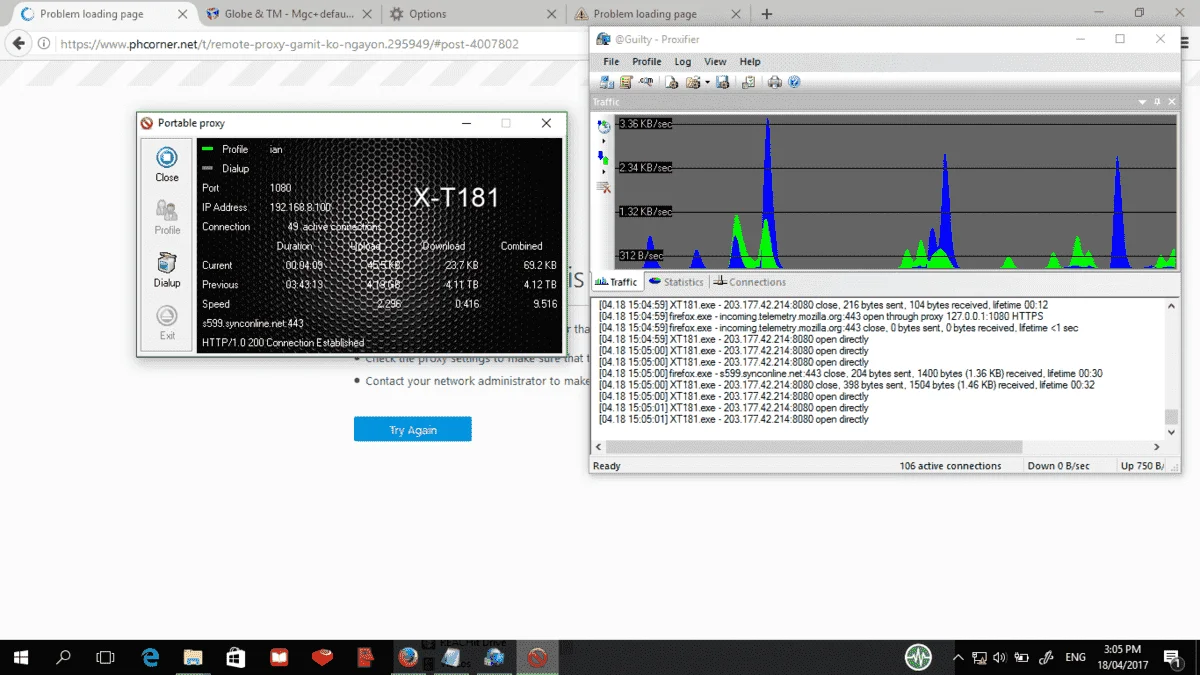The height and width of the screenshot is (675, 1200).
Task: Click the up/down arrows traffic direction icon
Action: click(x=604, y=157)
